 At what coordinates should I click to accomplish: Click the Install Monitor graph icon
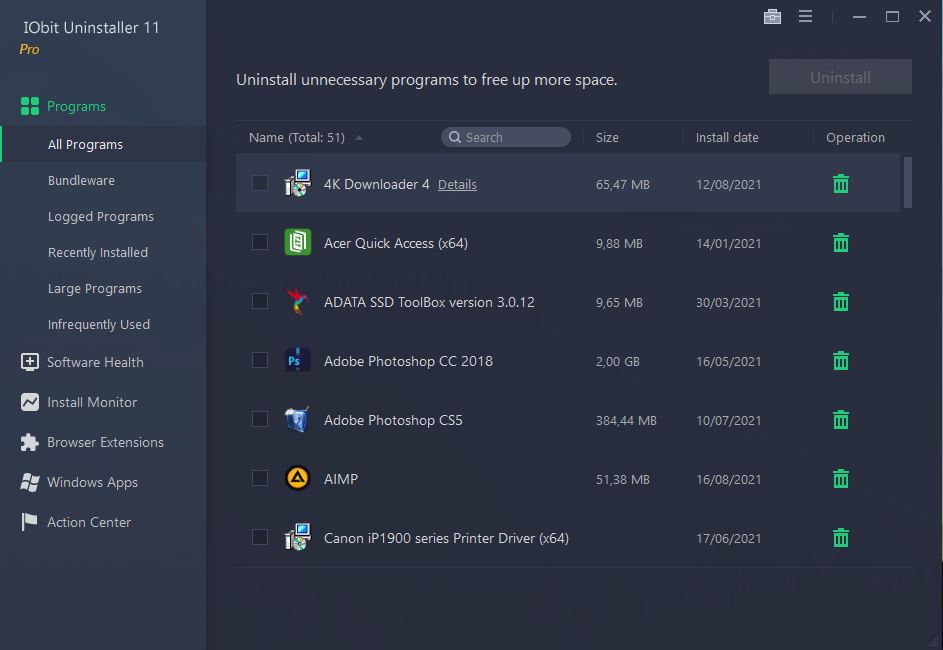click(29, 402)
